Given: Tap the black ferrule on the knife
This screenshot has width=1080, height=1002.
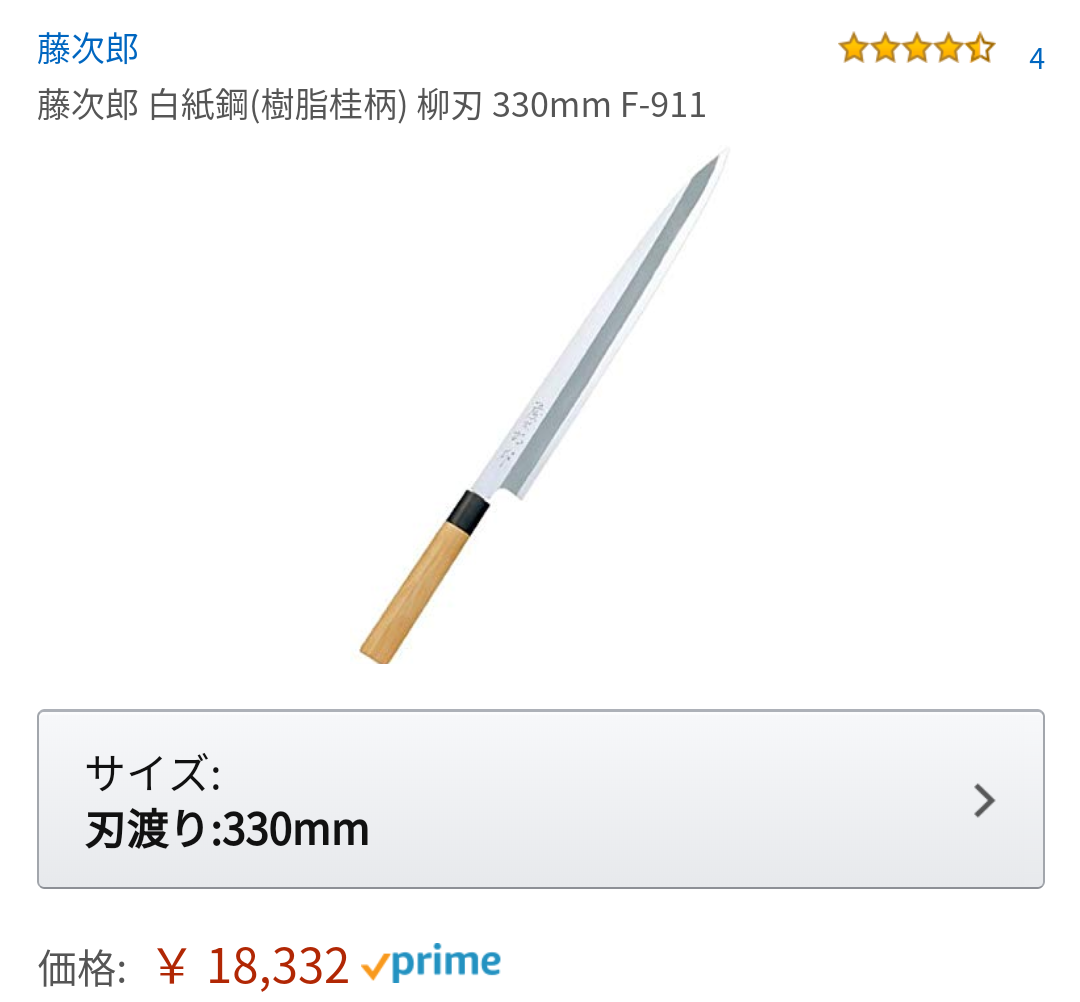Looking at the screenshot, I should [468, 512].
